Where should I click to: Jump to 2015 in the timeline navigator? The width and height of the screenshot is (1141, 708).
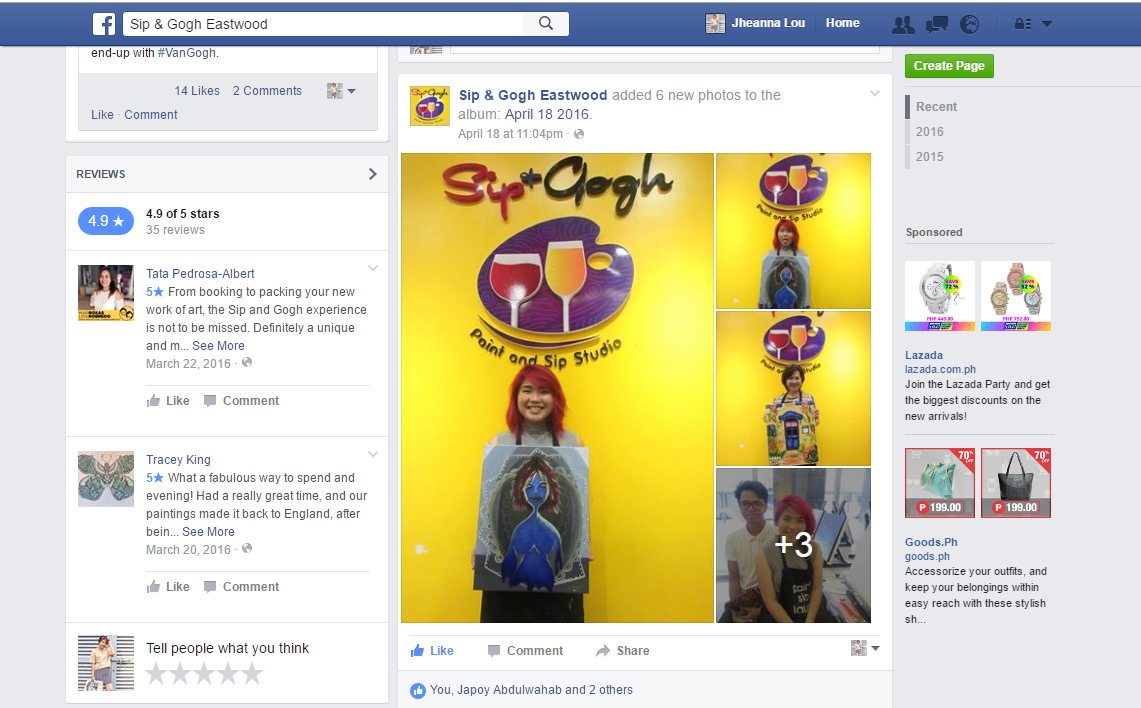[x=929, y=156]
